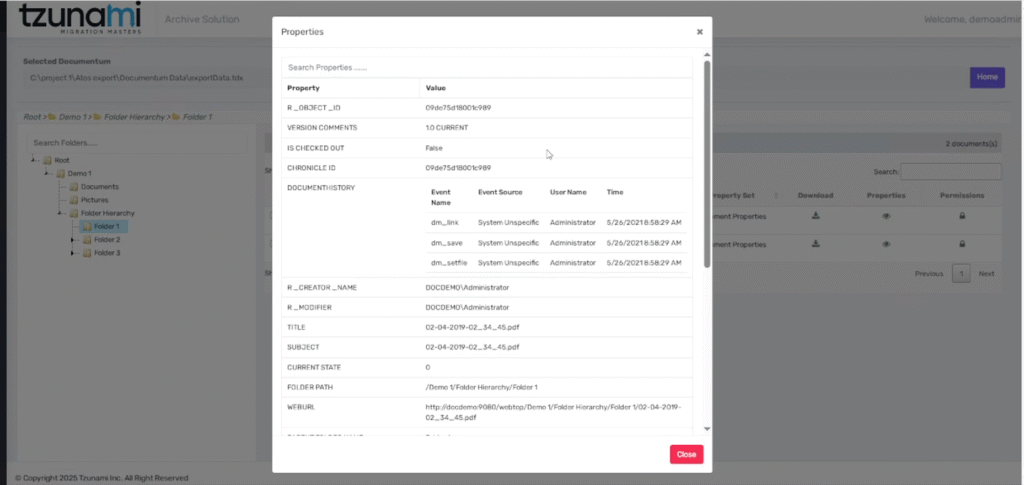Screen dimensions: 1024x485
Task: View properties with the second row eye icon
Action: tap(886, 244)
